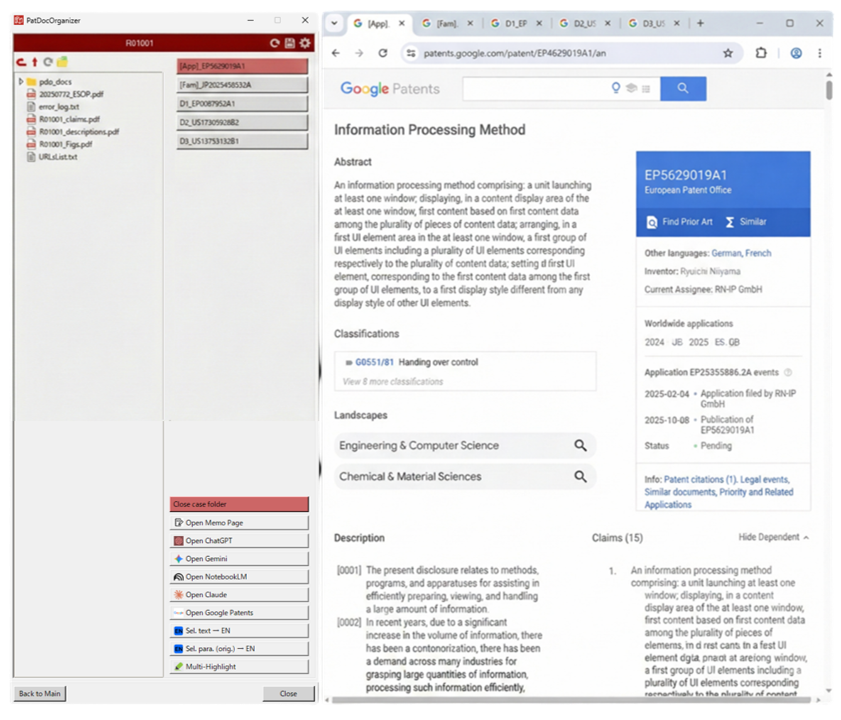Viewport: 841px width, 720px height.
Task: Select 20250772_ESOP.pdf in file tree
Action: pyautogui.click(x=65, y=94)
